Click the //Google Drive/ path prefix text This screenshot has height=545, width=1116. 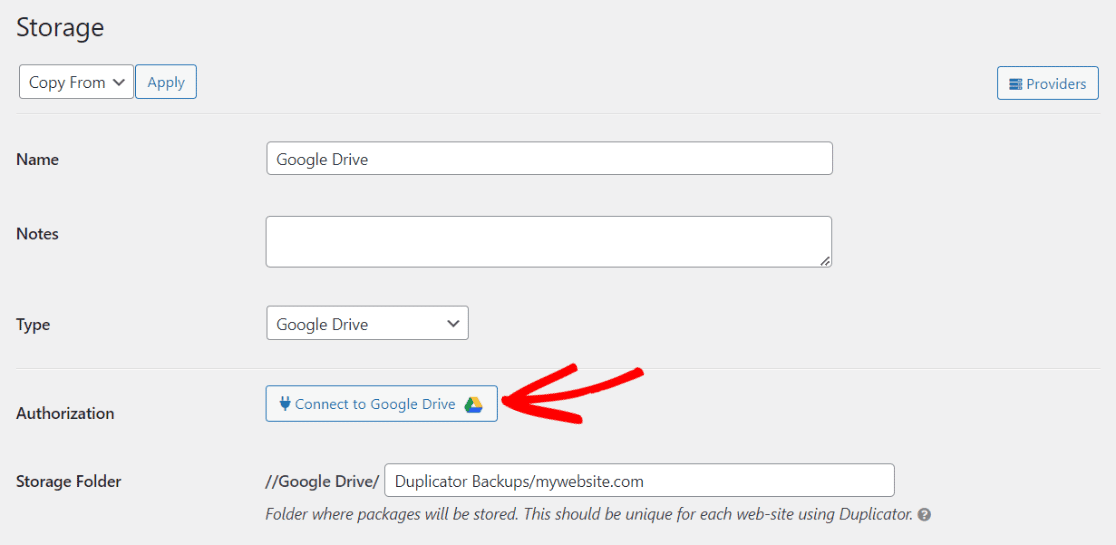322,482
